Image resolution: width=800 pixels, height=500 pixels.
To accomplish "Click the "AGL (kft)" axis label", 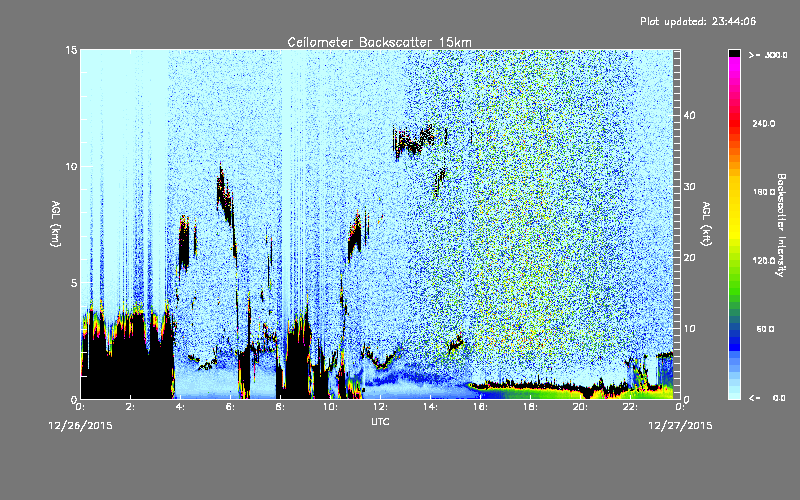I will [706, 224].
